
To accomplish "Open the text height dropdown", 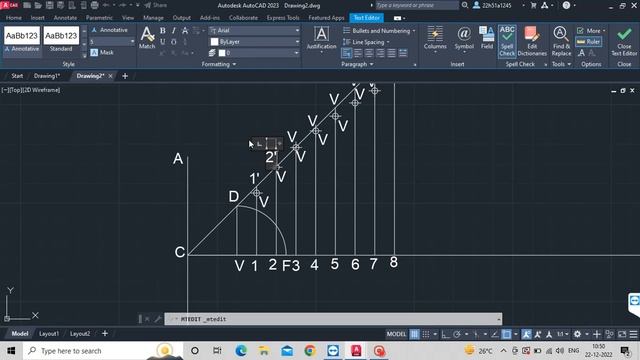I will click(x=132, y=42).
